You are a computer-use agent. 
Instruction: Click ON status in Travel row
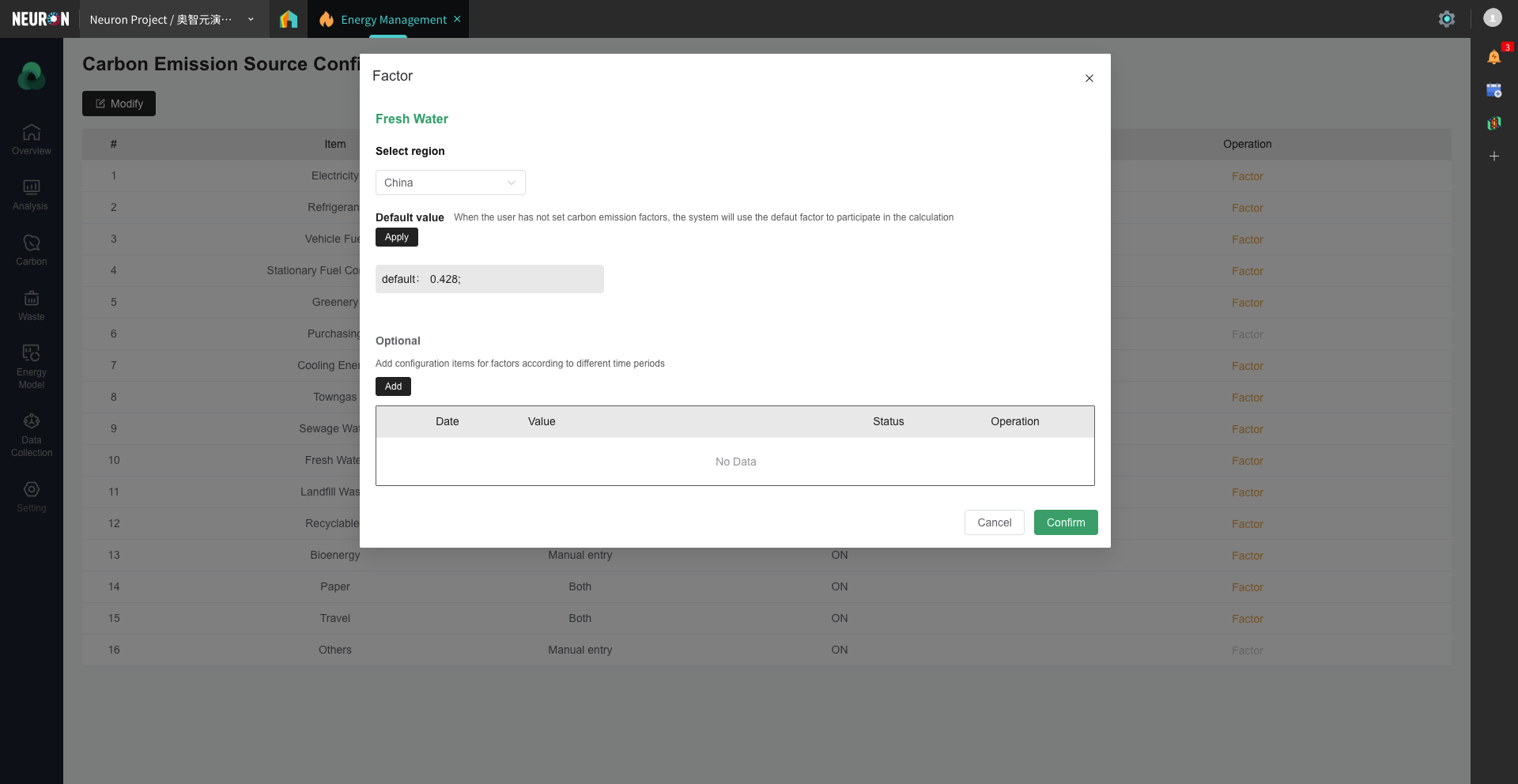840,618
